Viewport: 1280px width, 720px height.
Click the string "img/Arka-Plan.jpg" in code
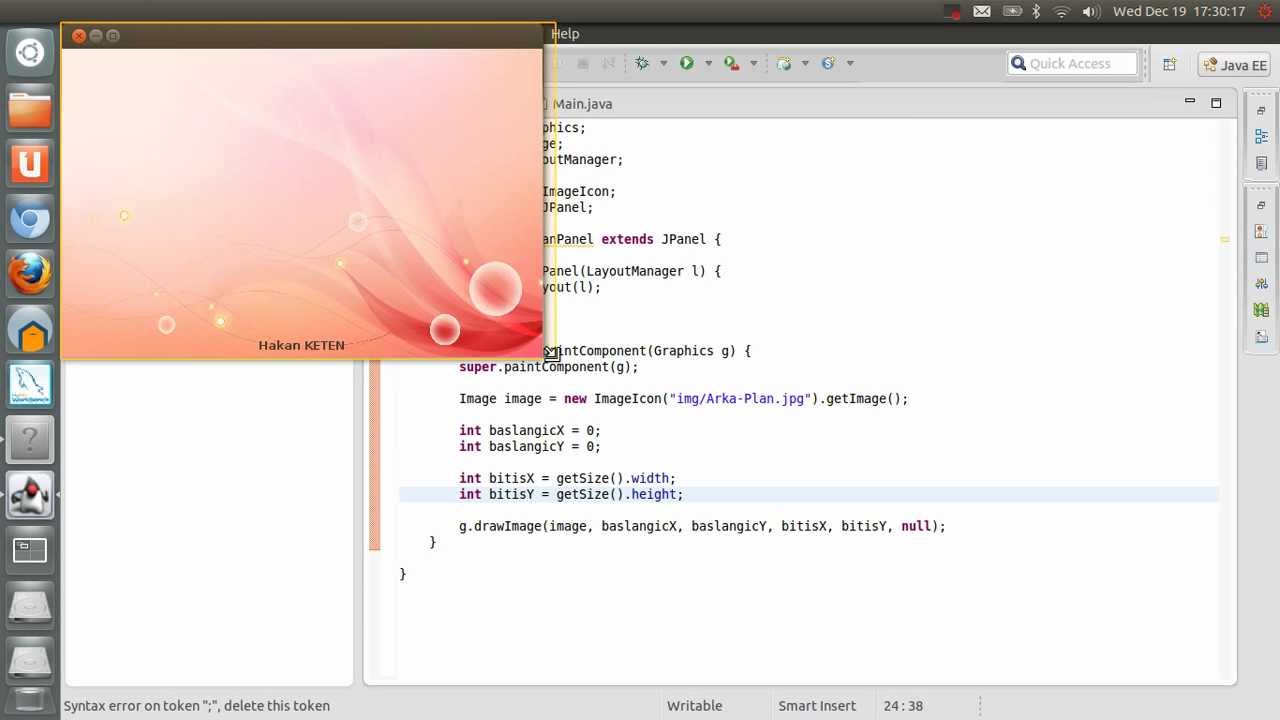[740, 398]
